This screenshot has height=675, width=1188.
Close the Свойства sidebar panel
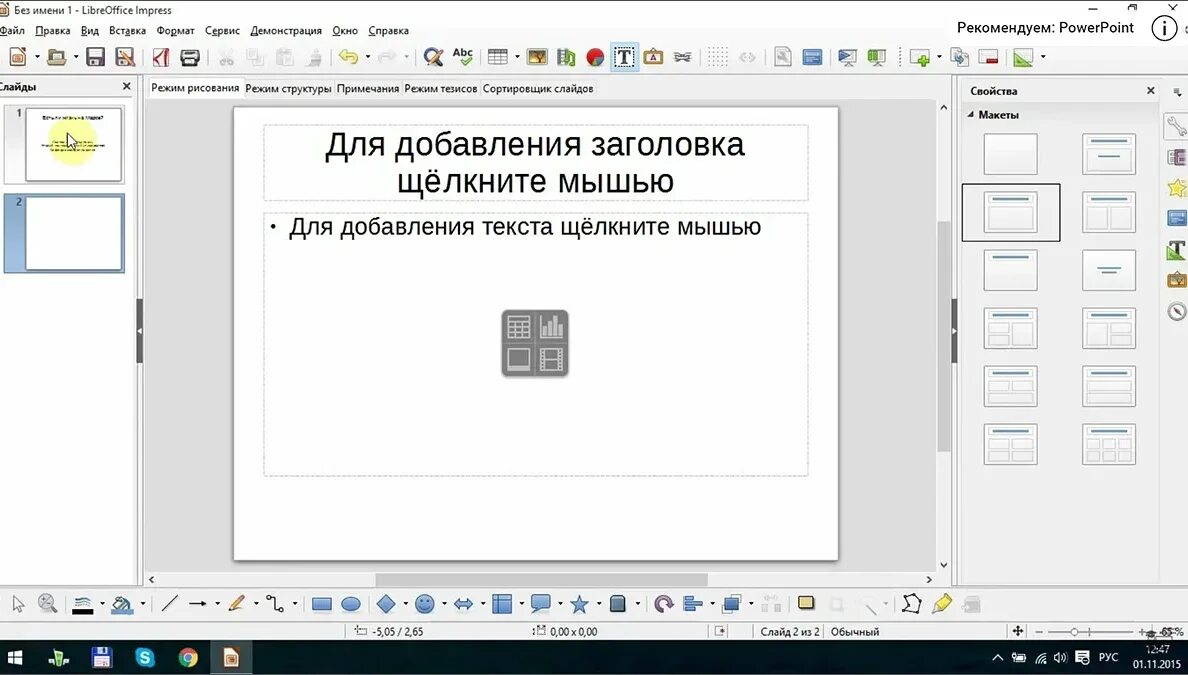[1151, 90]
